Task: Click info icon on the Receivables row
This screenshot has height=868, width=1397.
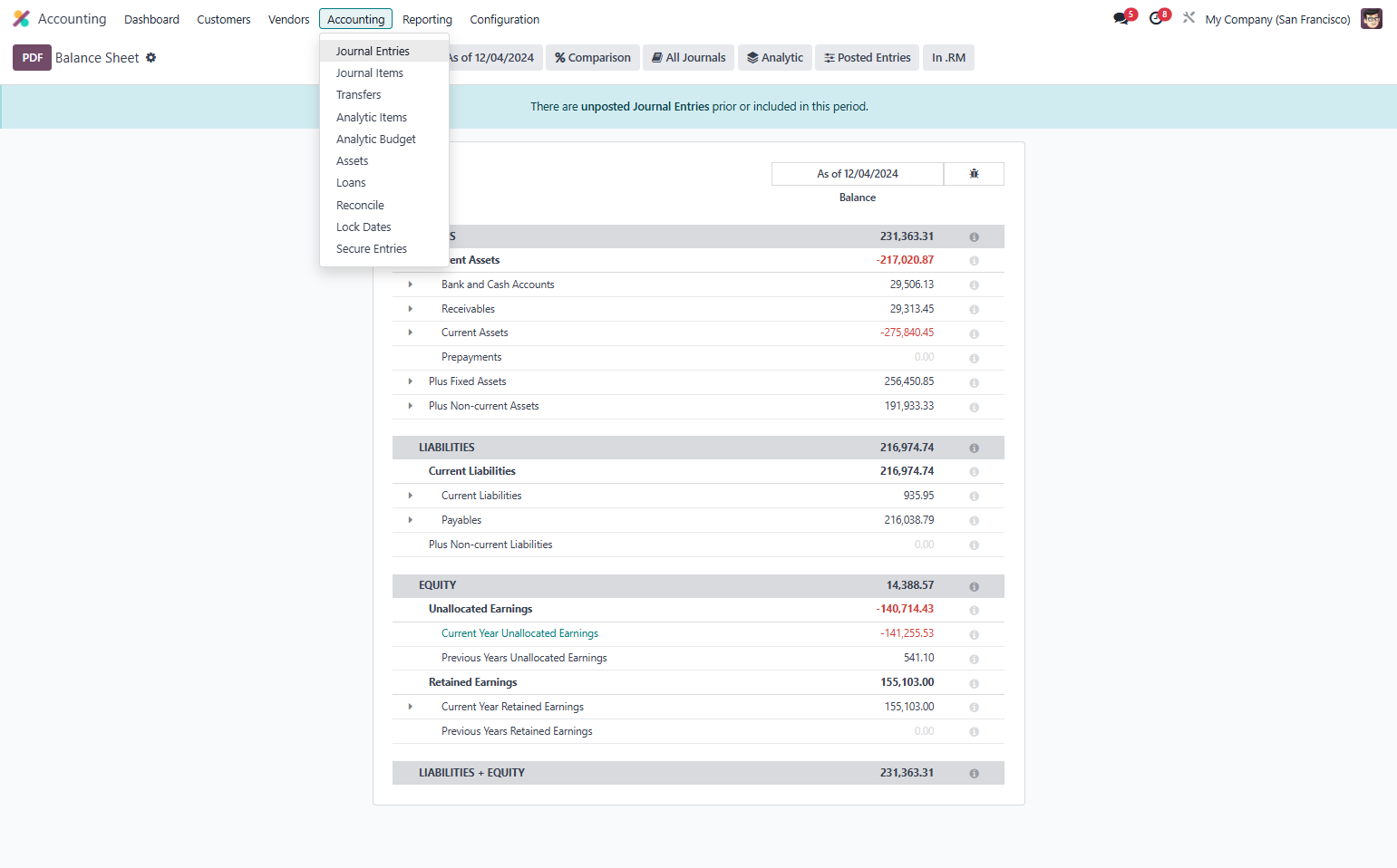Action: click(x=974, y=310)
